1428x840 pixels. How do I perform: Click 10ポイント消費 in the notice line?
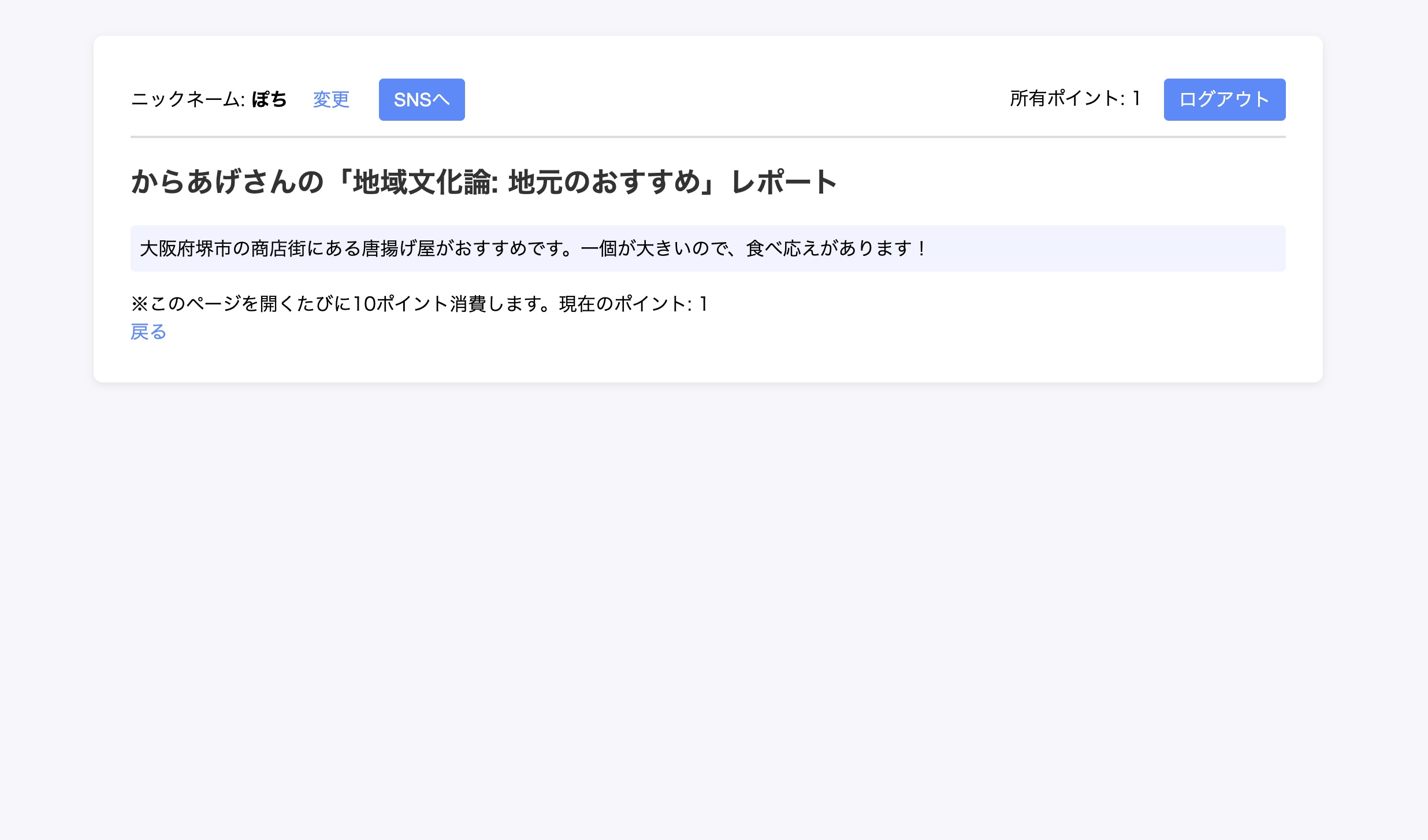(x=419, y=304)
